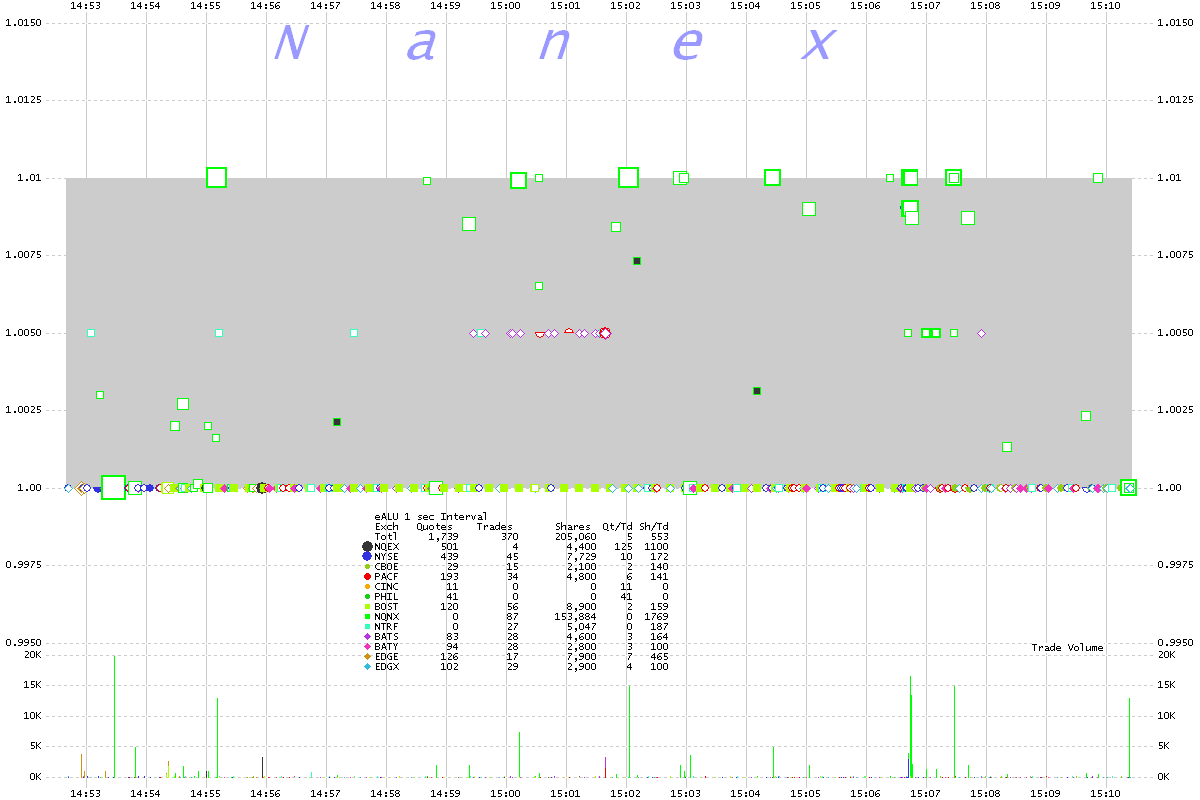The image size is (1200, 800).
Task: Select BATS shares value 4,600
Action: (x=582, y=636)
